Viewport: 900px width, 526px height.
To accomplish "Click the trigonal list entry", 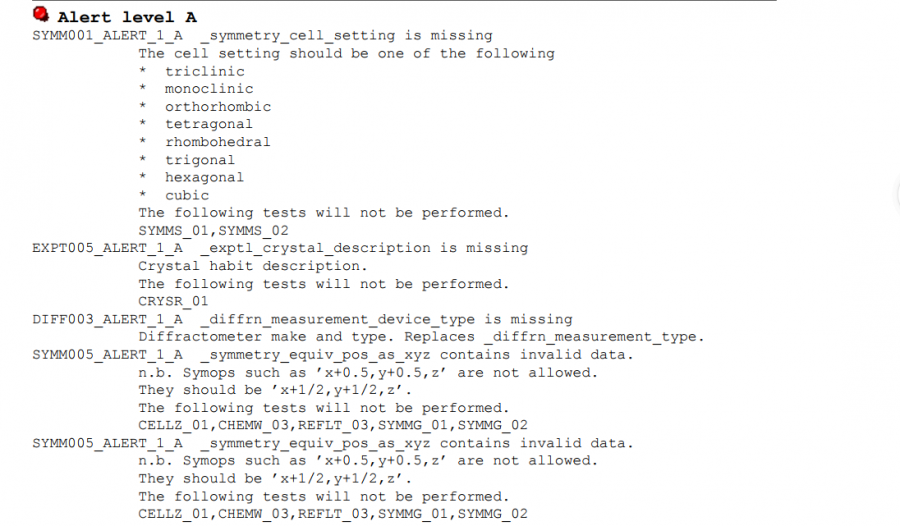I will [200, 160].
